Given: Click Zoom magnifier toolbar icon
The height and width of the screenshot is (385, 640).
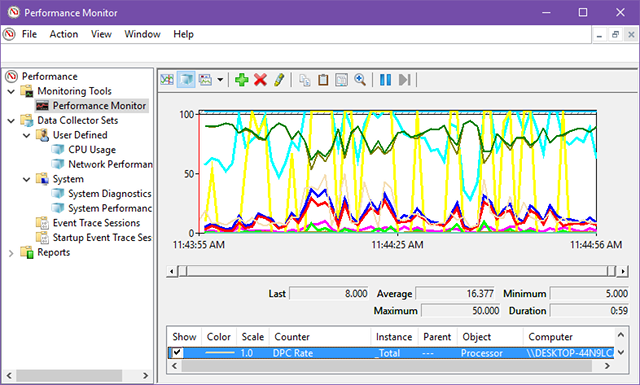Looking at the screenshot, I should coord(360,80).
